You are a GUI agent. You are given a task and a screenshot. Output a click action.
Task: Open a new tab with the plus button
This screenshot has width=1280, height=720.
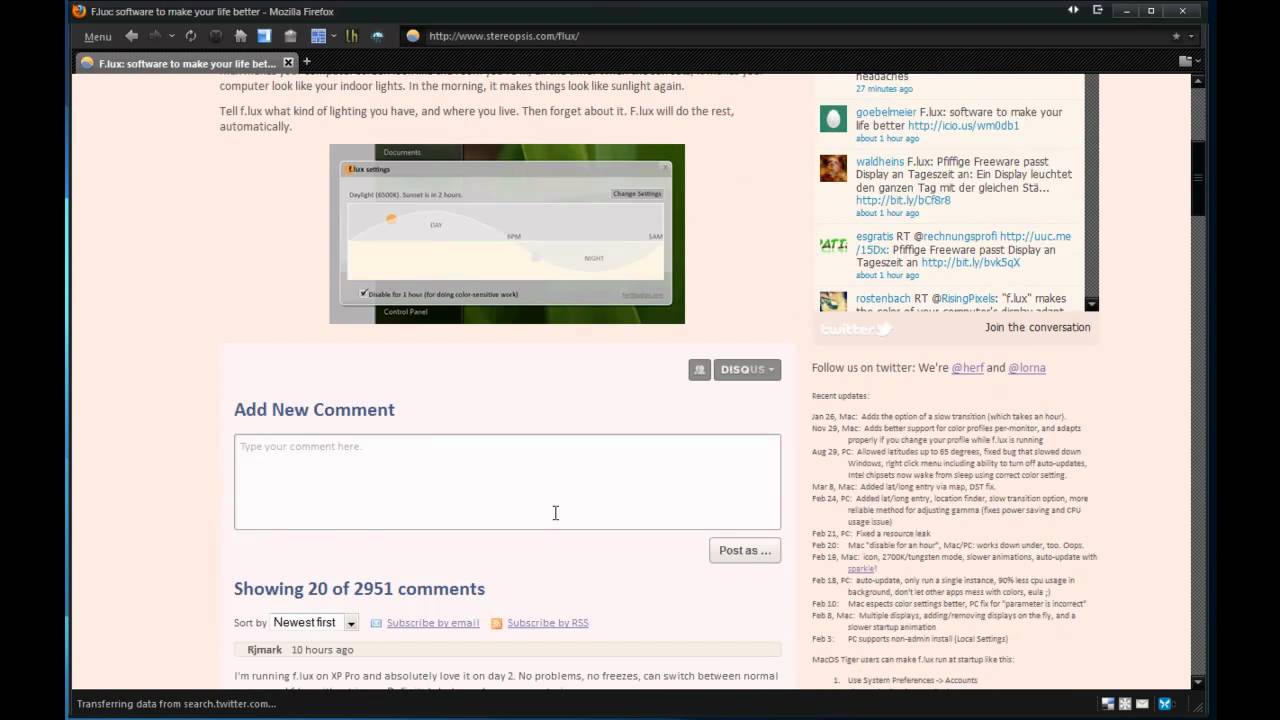click(307, 62)
